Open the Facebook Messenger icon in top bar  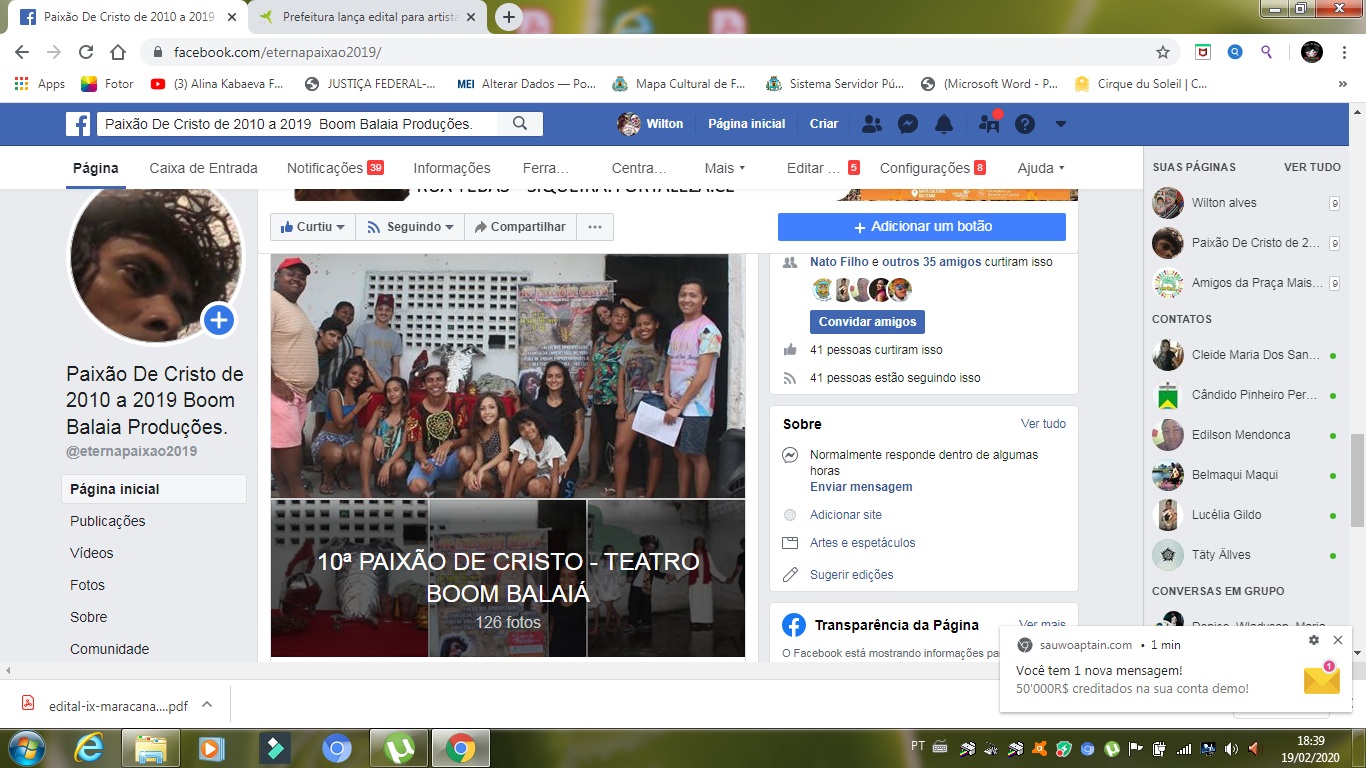point(908,124)
